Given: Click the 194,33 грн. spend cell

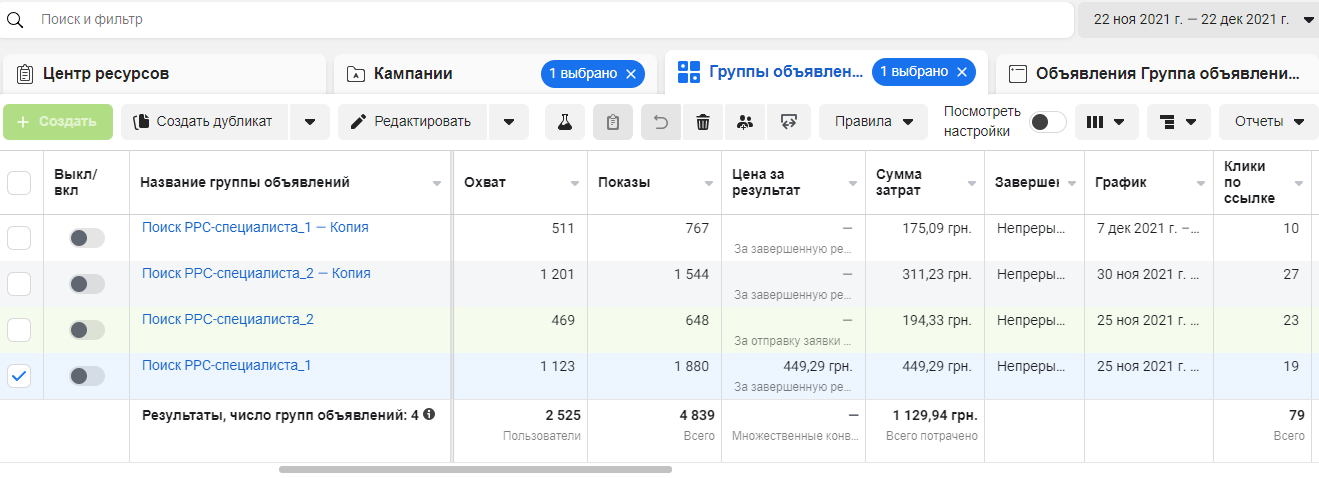Looking at the screenshot, I should tap(936, 320).
